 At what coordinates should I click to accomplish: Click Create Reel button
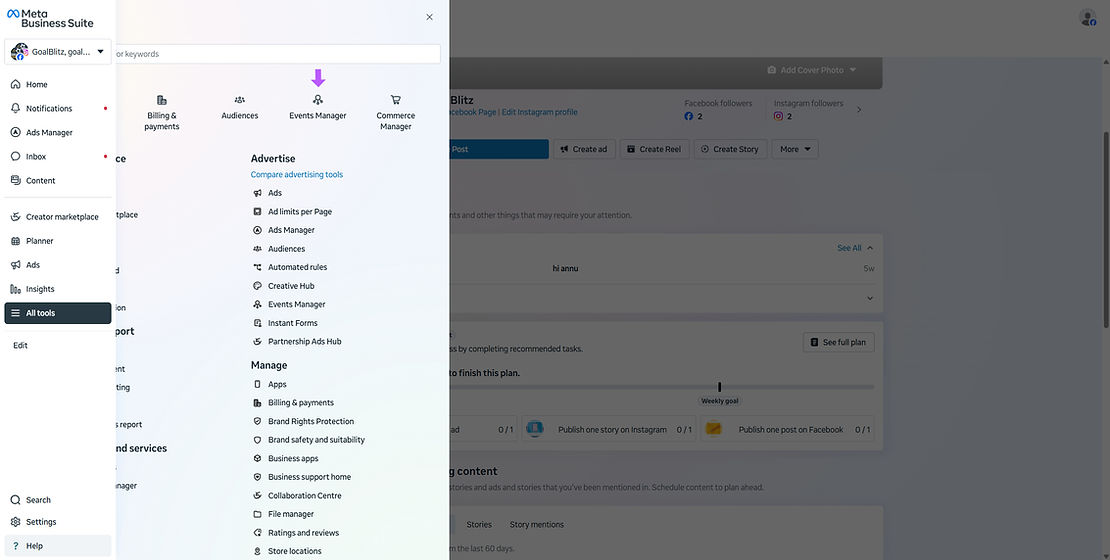pyautogui.click(x=655, y=149)
